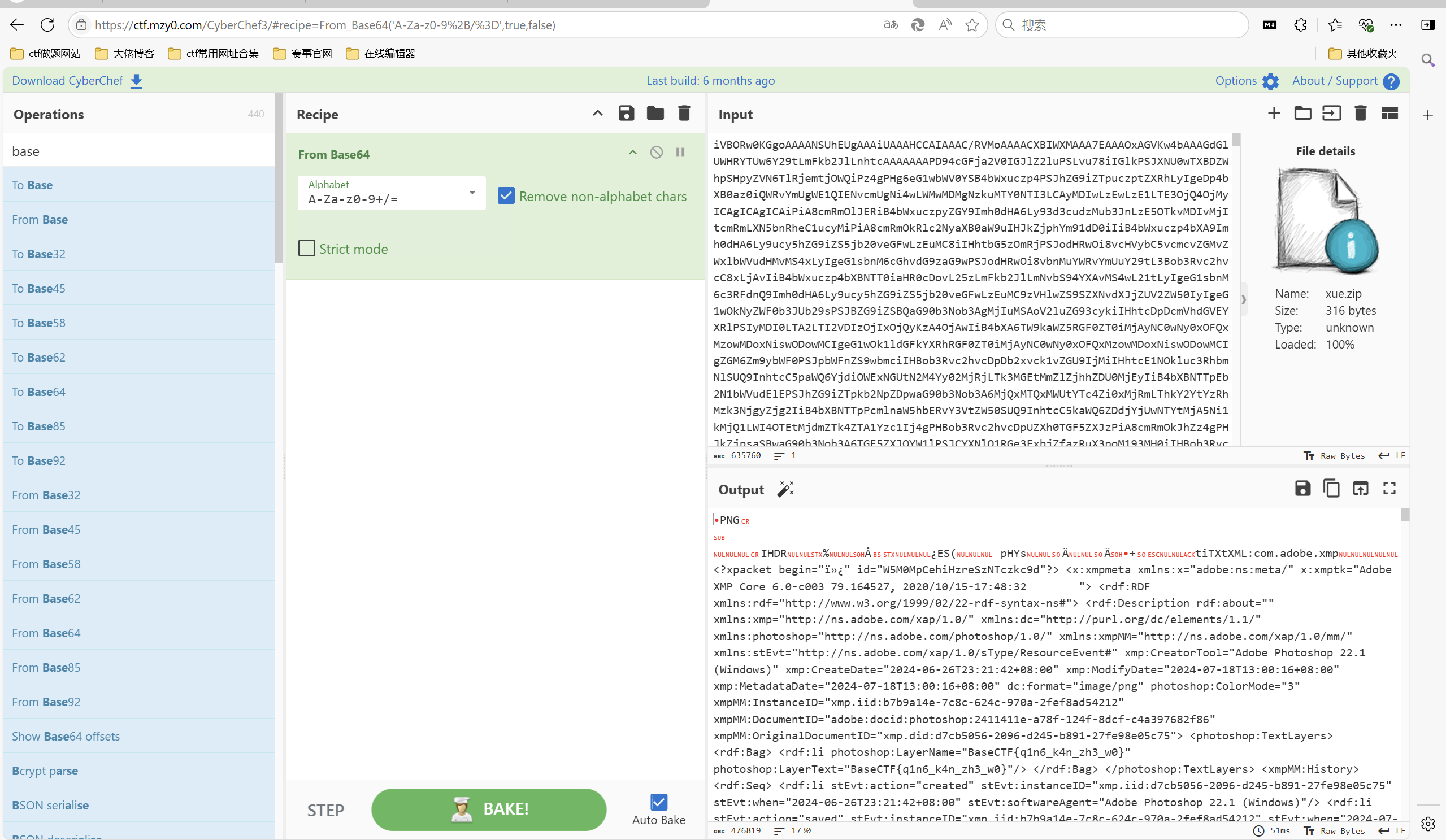Save output to file
The image size is (1446, 840).
(1302, 488)
